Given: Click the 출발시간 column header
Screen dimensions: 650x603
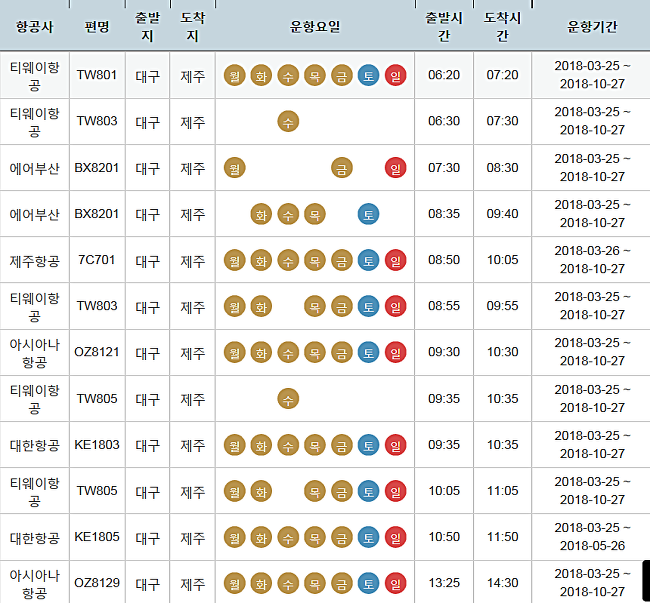Looking at the screenshot, I should (444, 27).
